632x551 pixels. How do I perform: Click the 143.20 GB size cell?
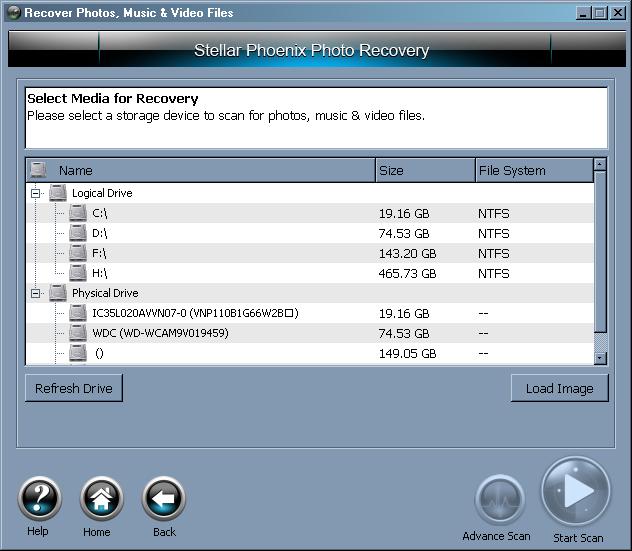pos(407,254)
